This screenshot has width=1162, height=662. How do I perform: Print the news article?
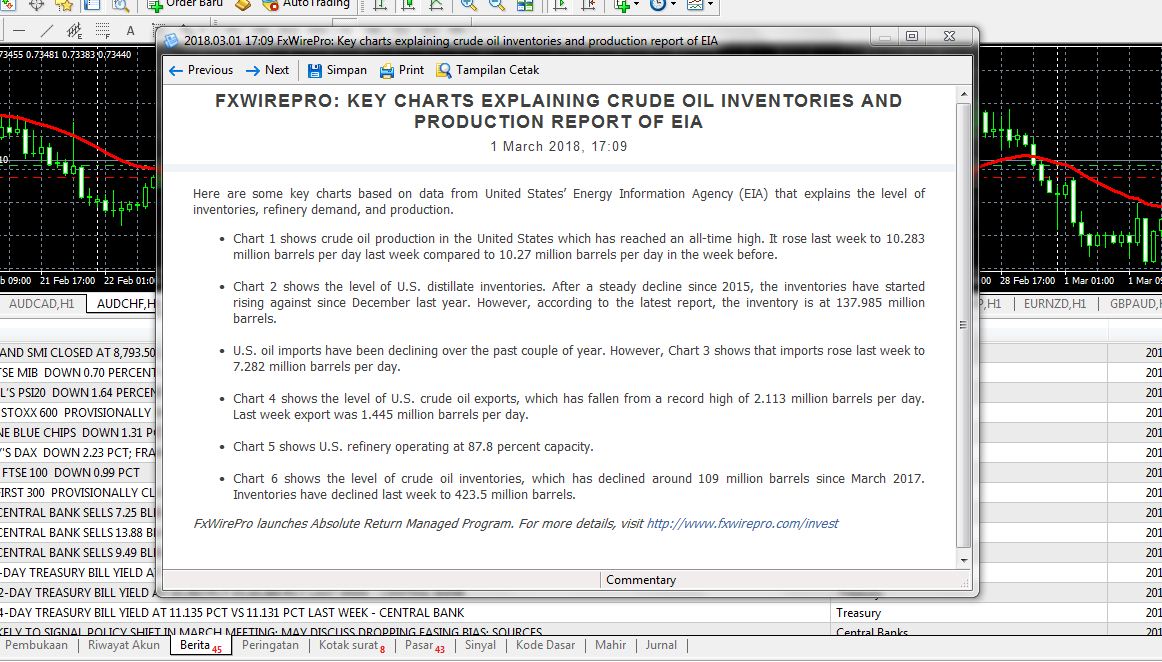pos(402,70)
